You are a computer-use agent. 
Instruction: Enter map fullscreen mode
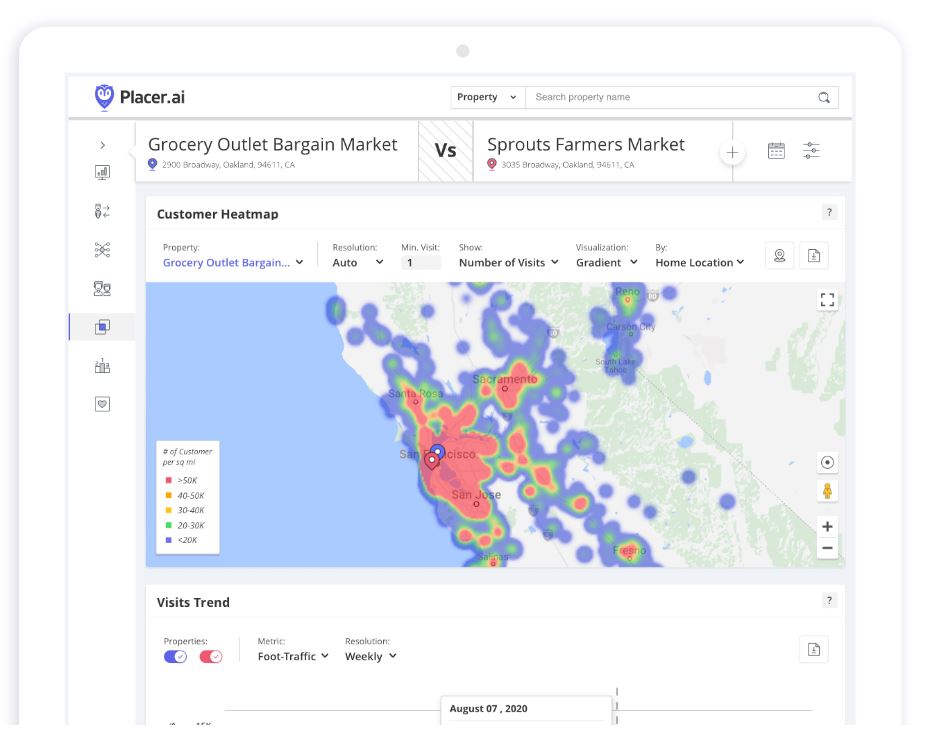[827, 300]
